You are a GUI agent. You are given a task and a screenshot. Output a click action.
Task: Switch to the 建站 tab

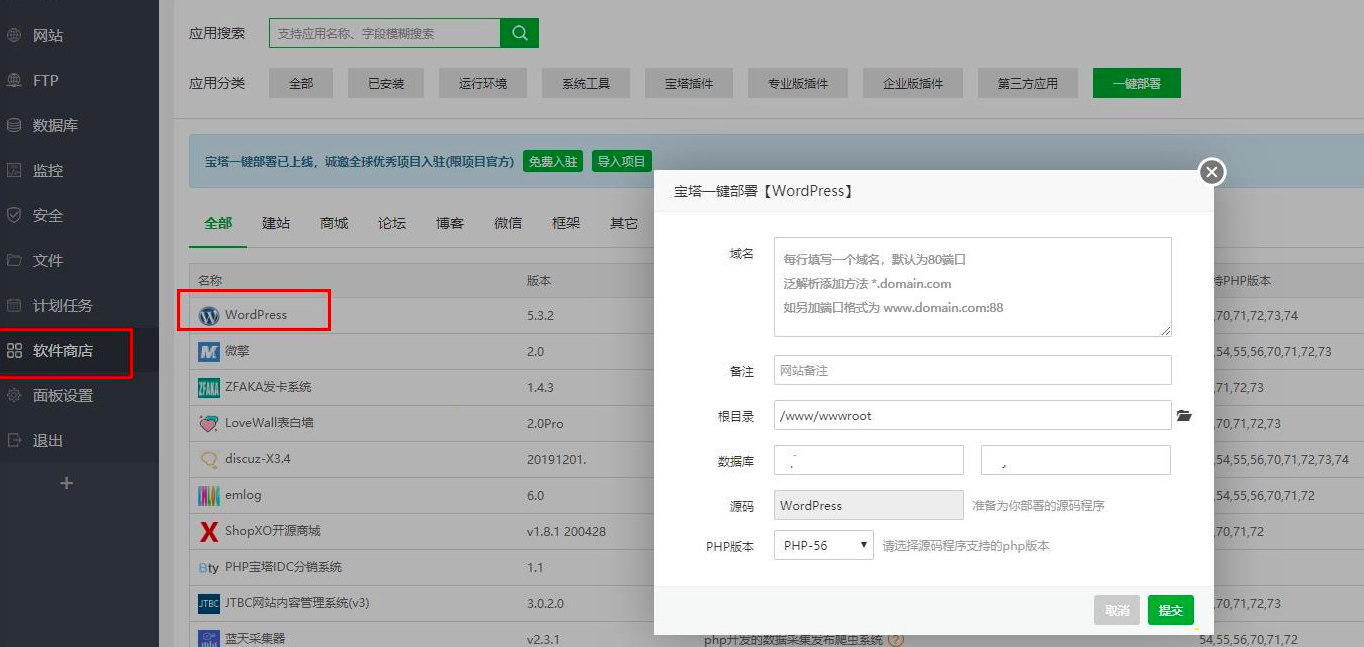tap(276, 223)
